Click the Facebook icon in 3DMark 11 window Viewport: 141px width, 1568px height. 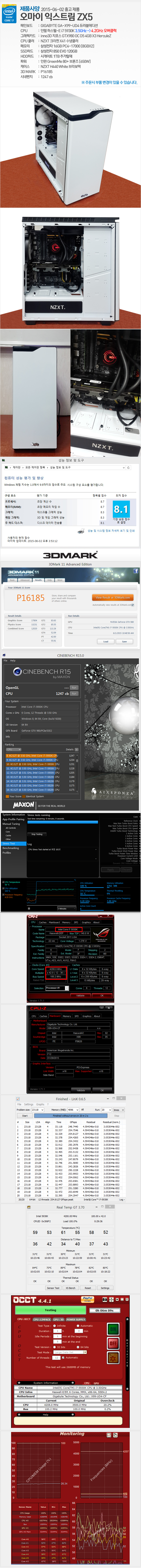pyautogui.click(x=135, y=571)
